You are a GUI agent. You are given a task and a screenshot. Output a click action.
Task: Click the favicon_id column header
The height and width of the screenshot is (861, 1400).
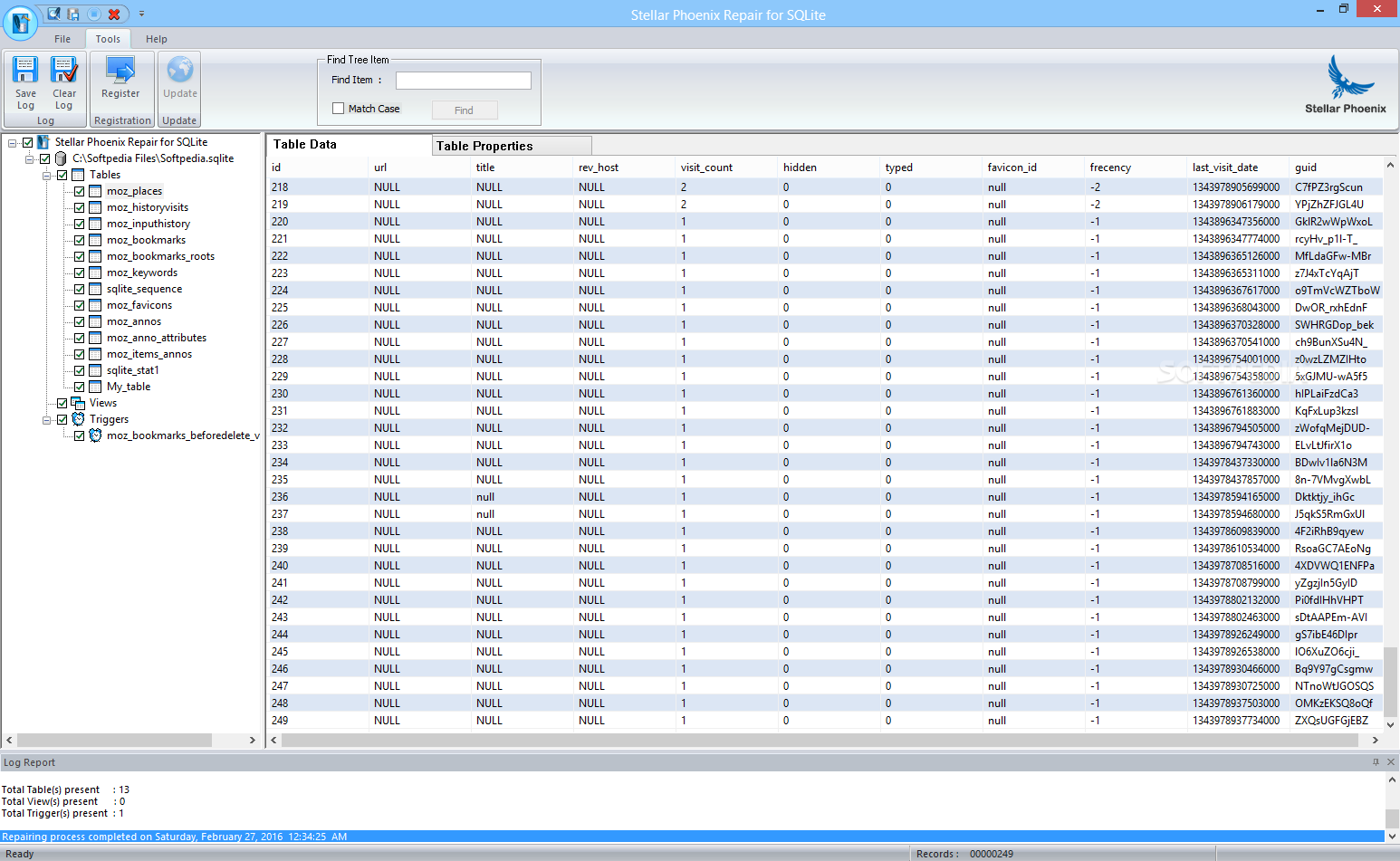point(1034,167)
